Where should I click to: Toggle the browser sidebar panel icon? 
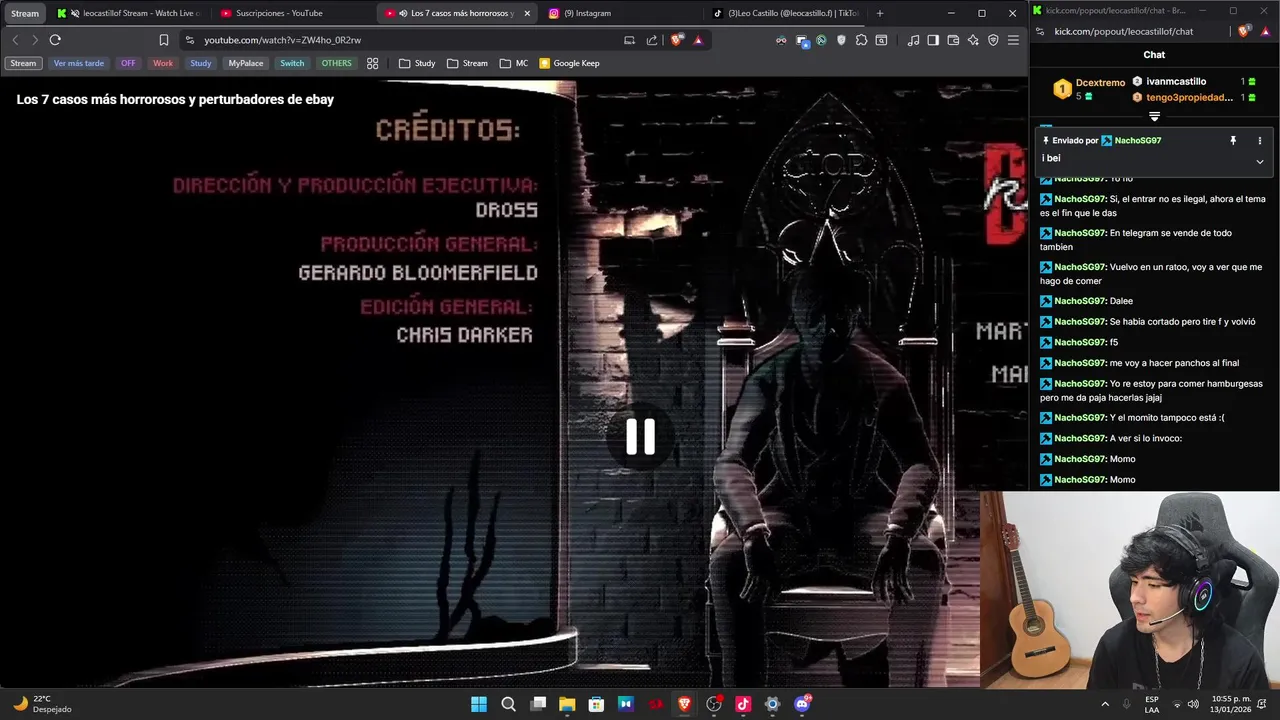pos(933,40)
